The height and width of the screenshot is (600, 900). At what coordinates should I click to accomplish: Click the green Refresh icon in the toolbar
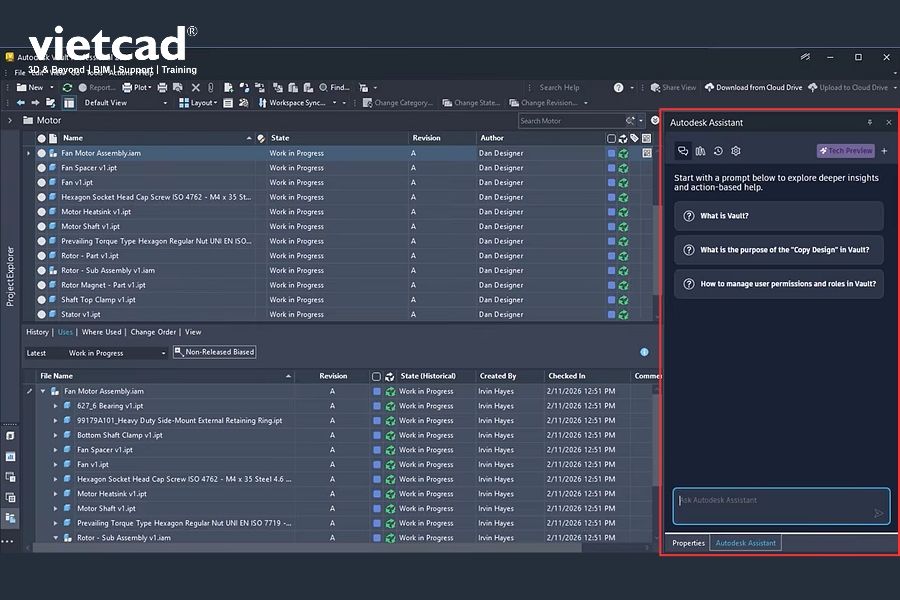(67, 87)
